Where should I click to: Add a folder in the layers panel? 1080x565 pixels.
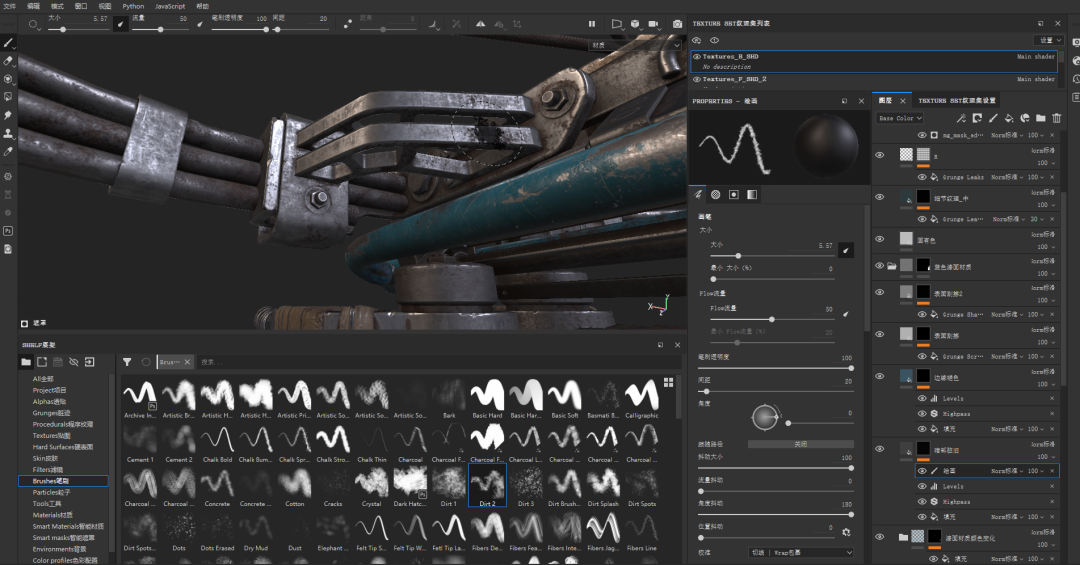(1041, 119)
